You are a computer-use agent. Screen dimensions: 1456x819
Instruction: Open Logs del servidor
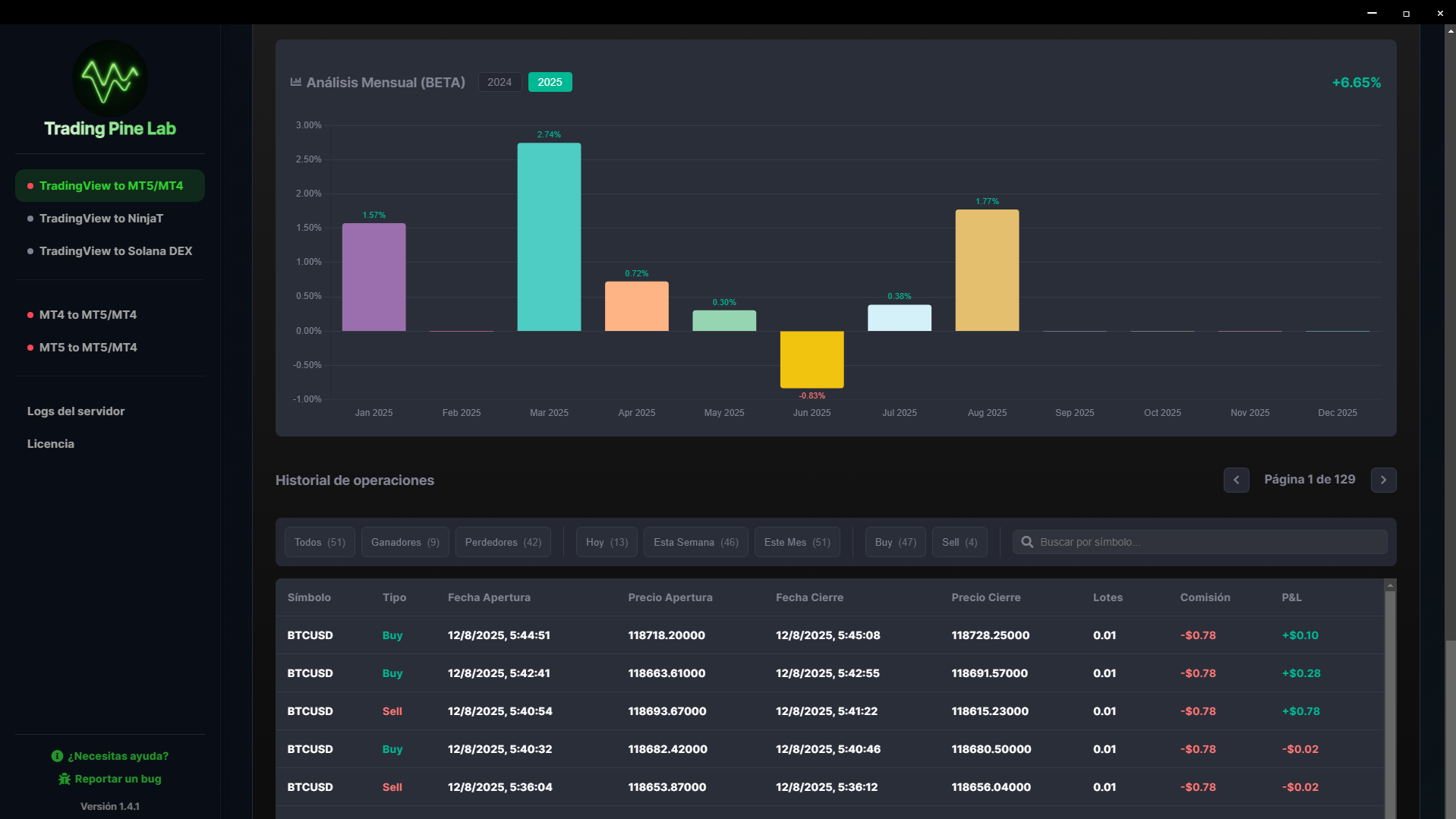76,411
